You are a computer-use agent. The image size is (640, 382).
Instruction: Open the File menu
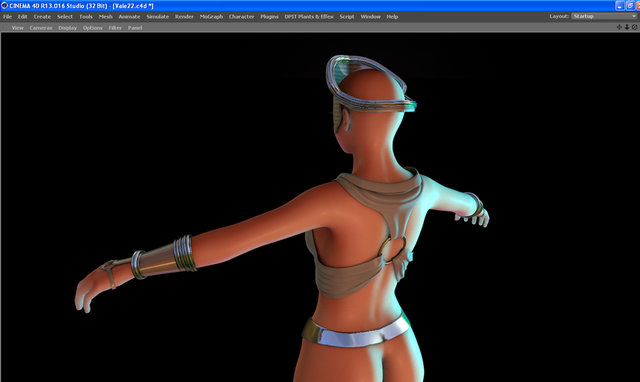[x=7, y=17]
